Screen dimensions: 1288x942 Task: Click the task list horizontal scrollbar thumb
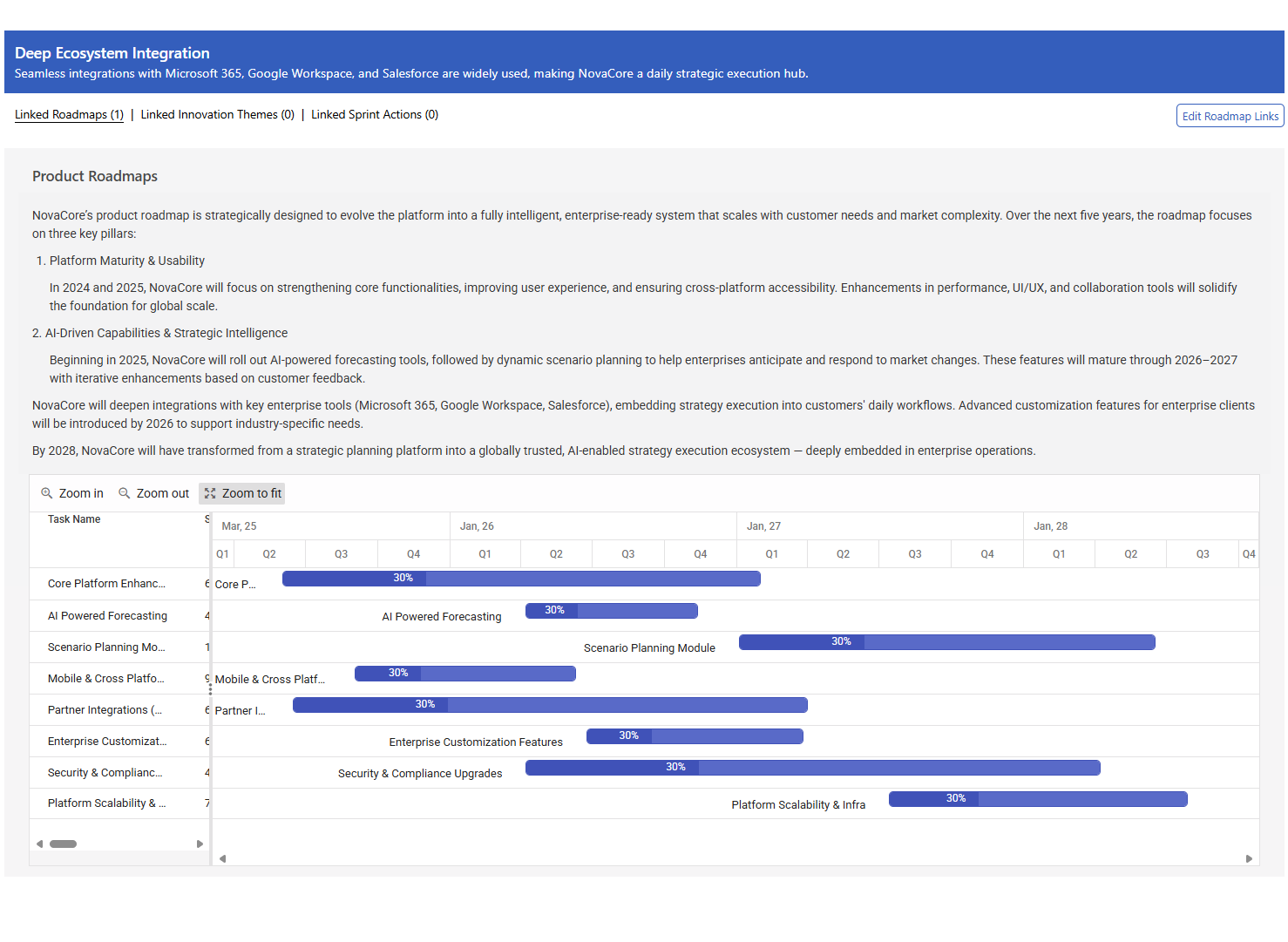pos(63,844)
